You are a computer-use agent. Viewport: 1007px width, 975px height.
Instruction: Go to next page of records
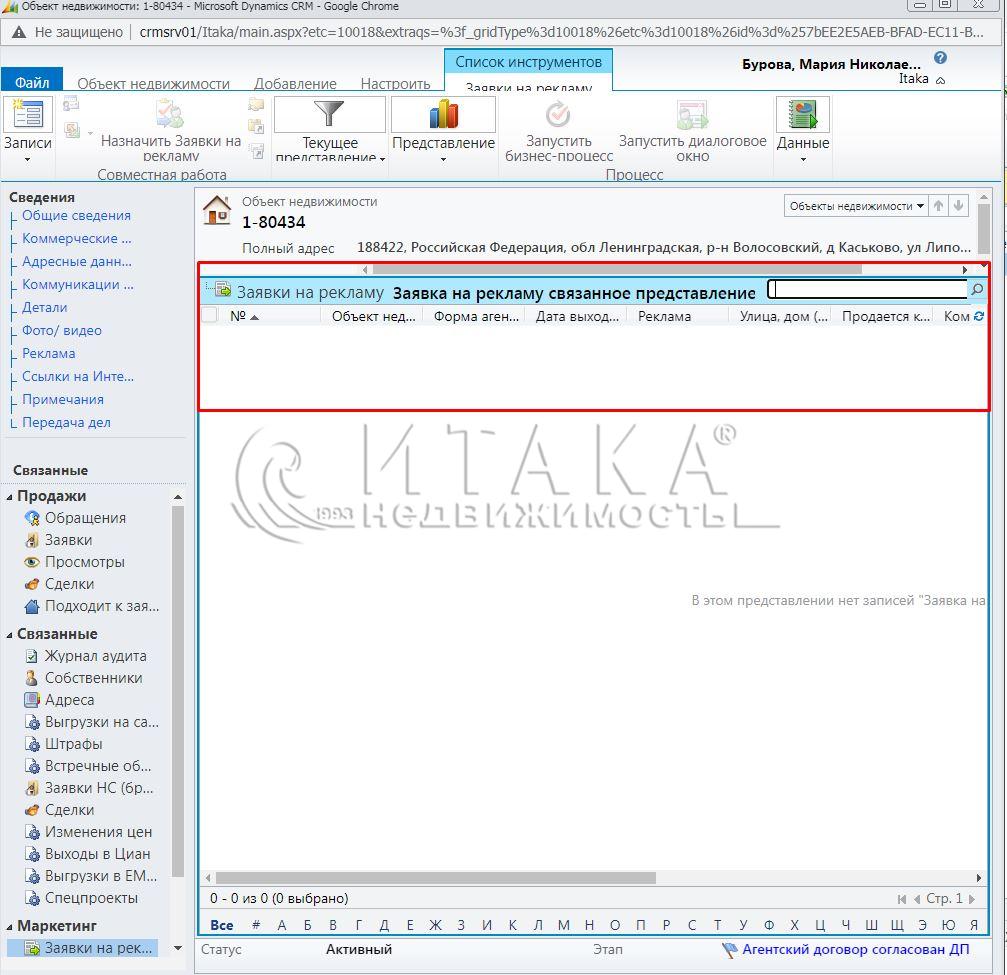tap(972, 899)
